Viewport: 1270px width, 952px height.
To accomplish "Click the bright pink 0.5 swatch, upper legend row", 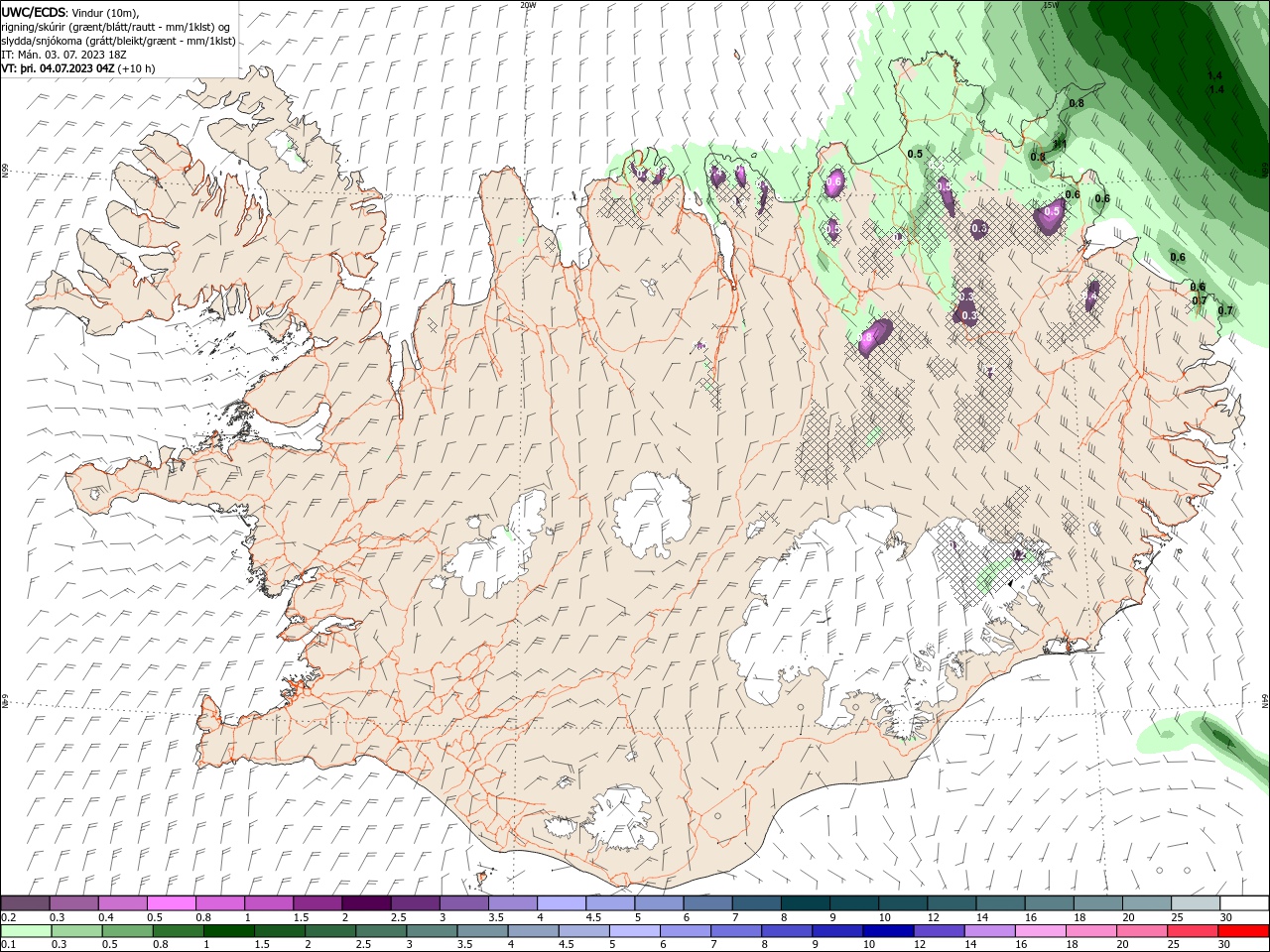I will coord(172,903).
